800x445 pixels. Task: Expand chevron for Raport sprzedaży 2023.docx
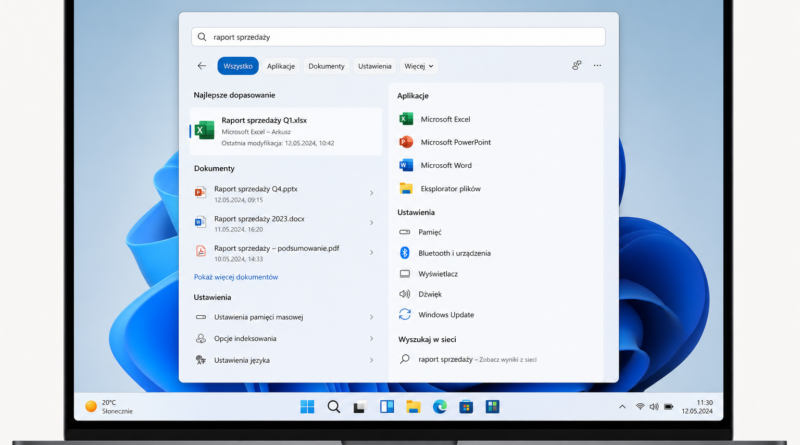[371, 222]
